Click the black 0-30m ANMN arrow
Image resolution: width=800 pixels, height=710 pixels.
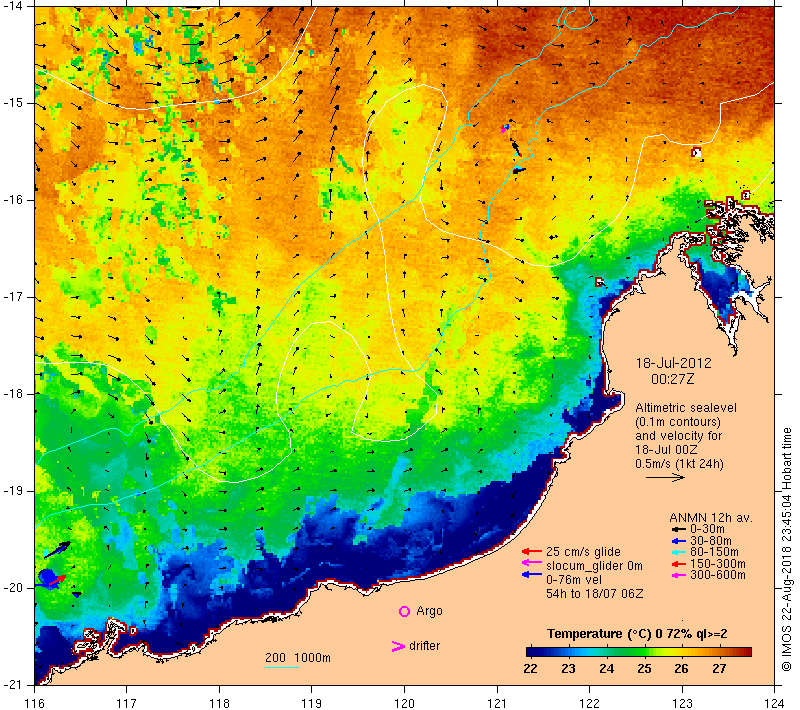[x=678, y=529]
